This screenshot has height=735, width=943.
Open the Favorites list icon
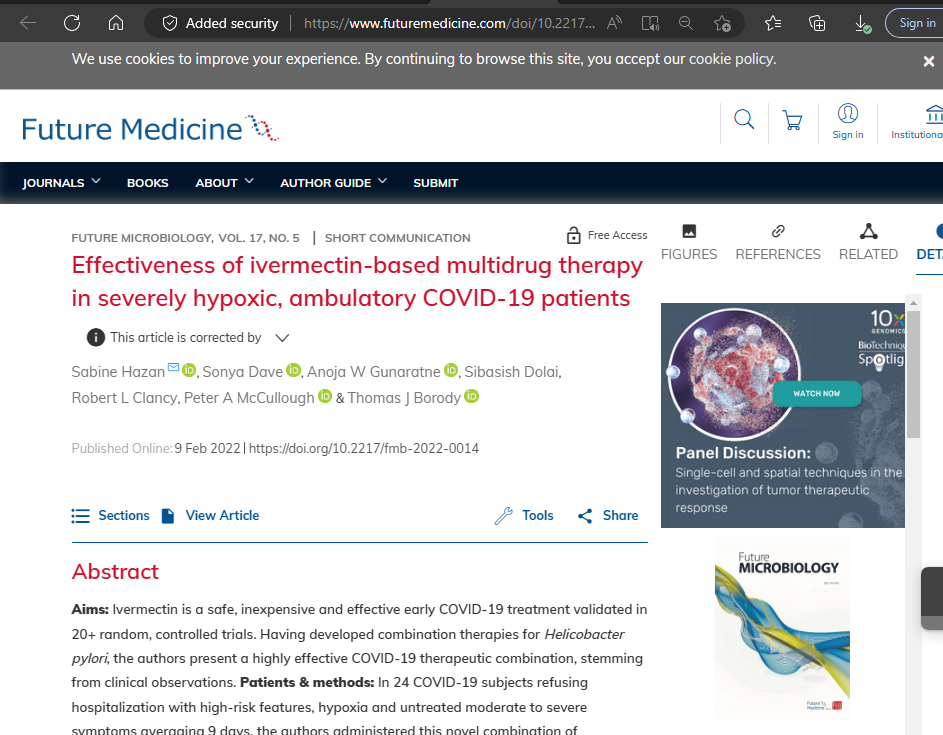tap(773, 23)
